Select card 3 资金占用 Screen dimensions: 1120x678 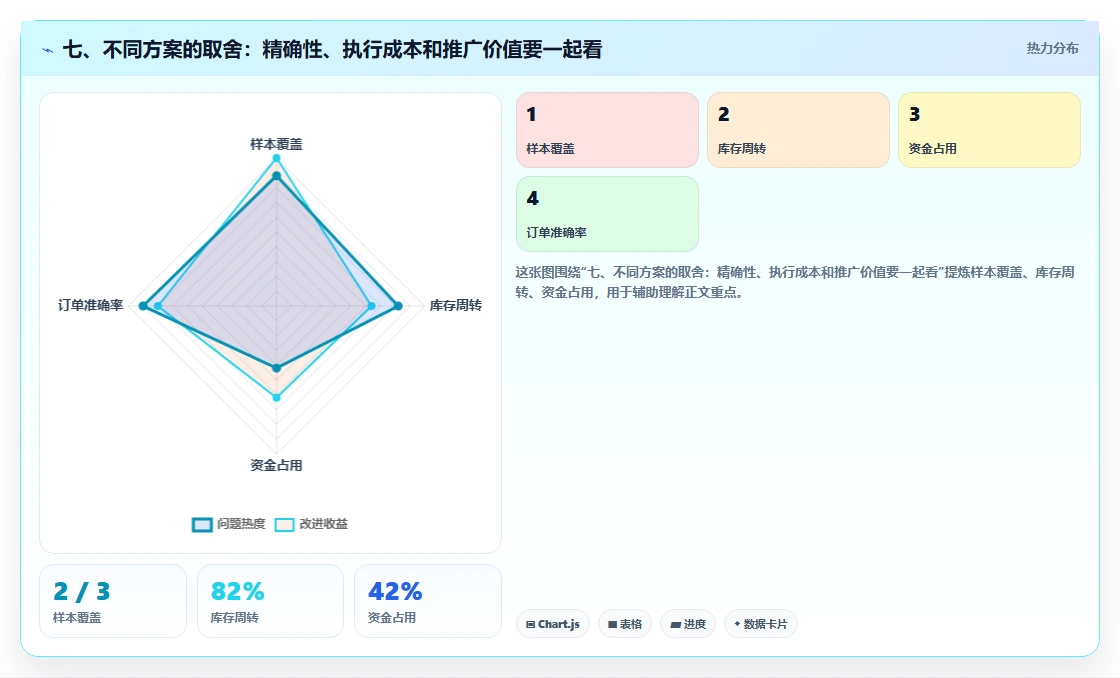pyautogui.click(x=989, y=130)
